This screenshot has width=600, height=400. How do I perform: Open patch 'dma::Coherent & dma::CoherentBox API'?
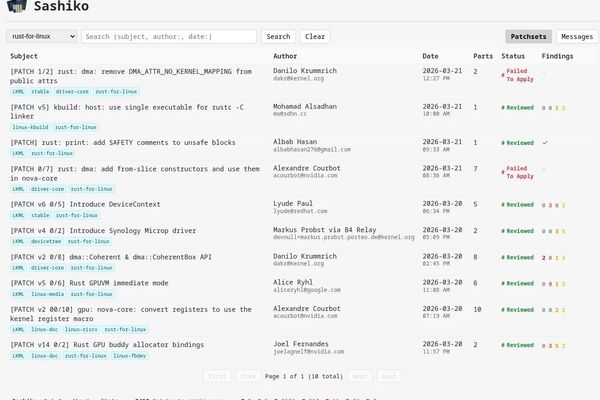point(111,257)
